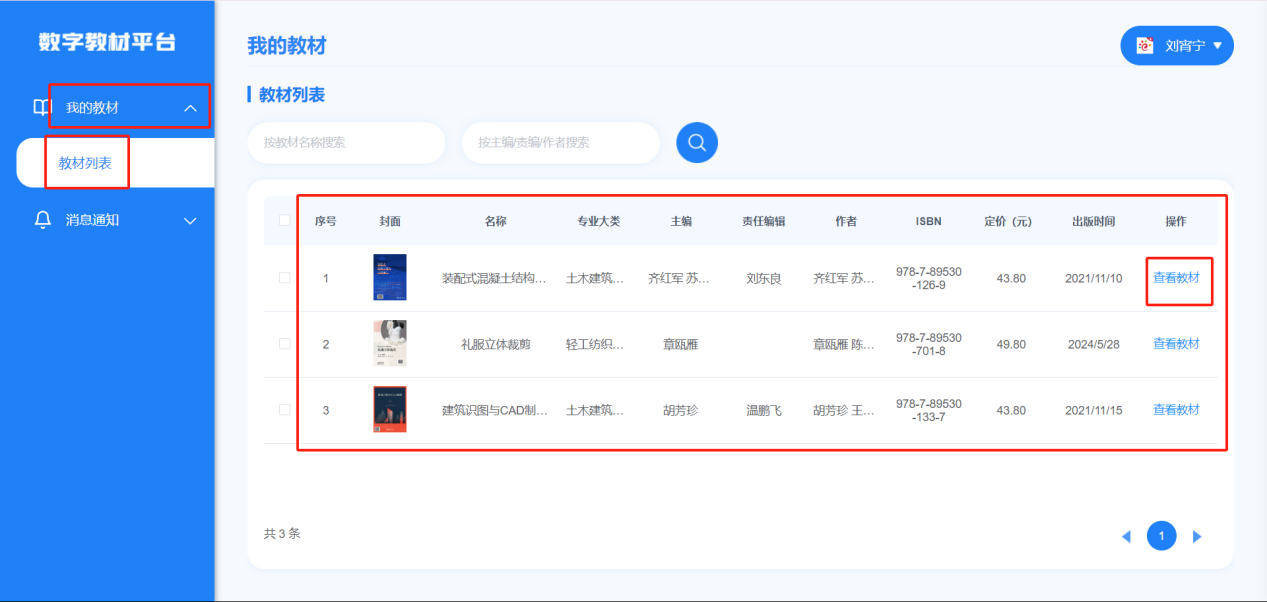Click the next page arrow in pagination

coord(1197,535)
